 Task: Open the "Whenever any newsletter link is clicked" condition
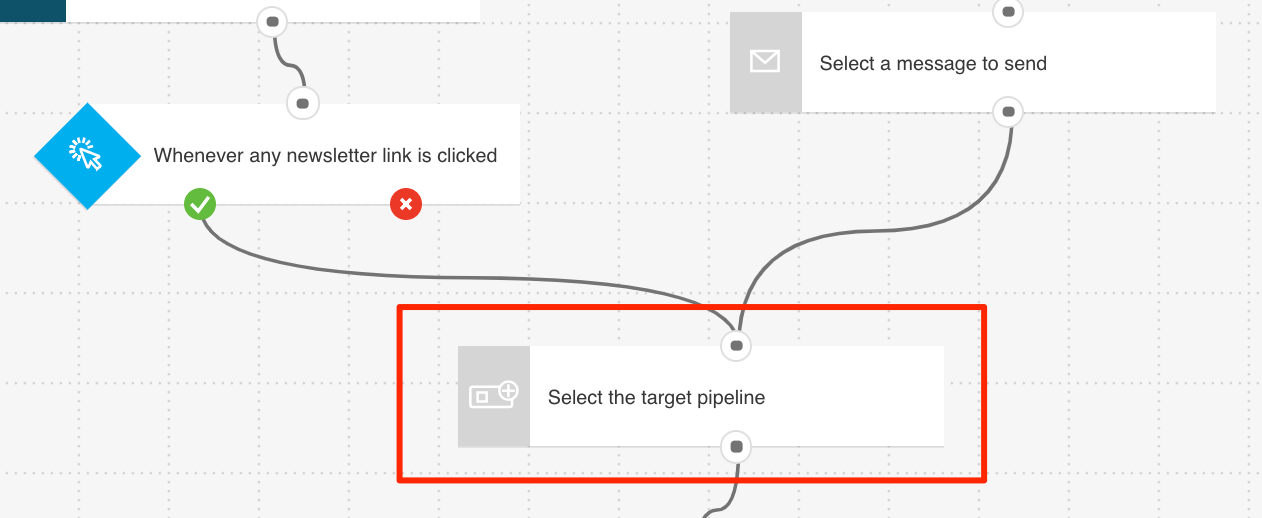325,156
